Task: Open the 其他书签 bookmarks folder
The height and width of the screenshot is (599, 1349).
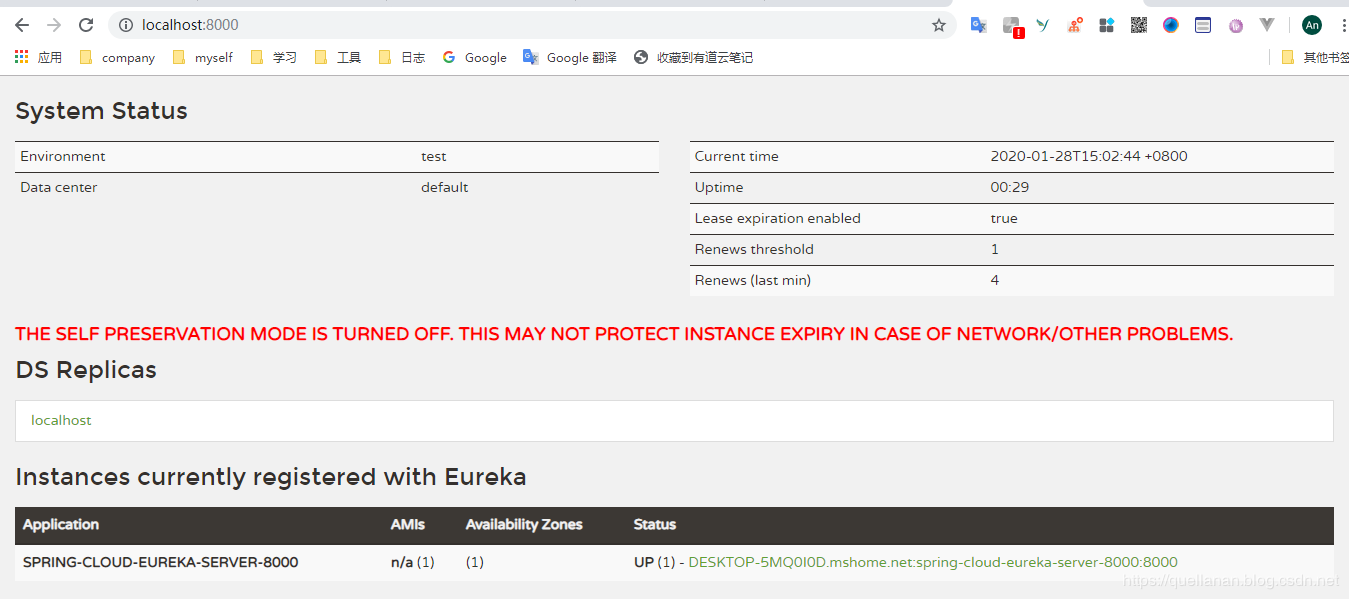Action: [1315, 58]
